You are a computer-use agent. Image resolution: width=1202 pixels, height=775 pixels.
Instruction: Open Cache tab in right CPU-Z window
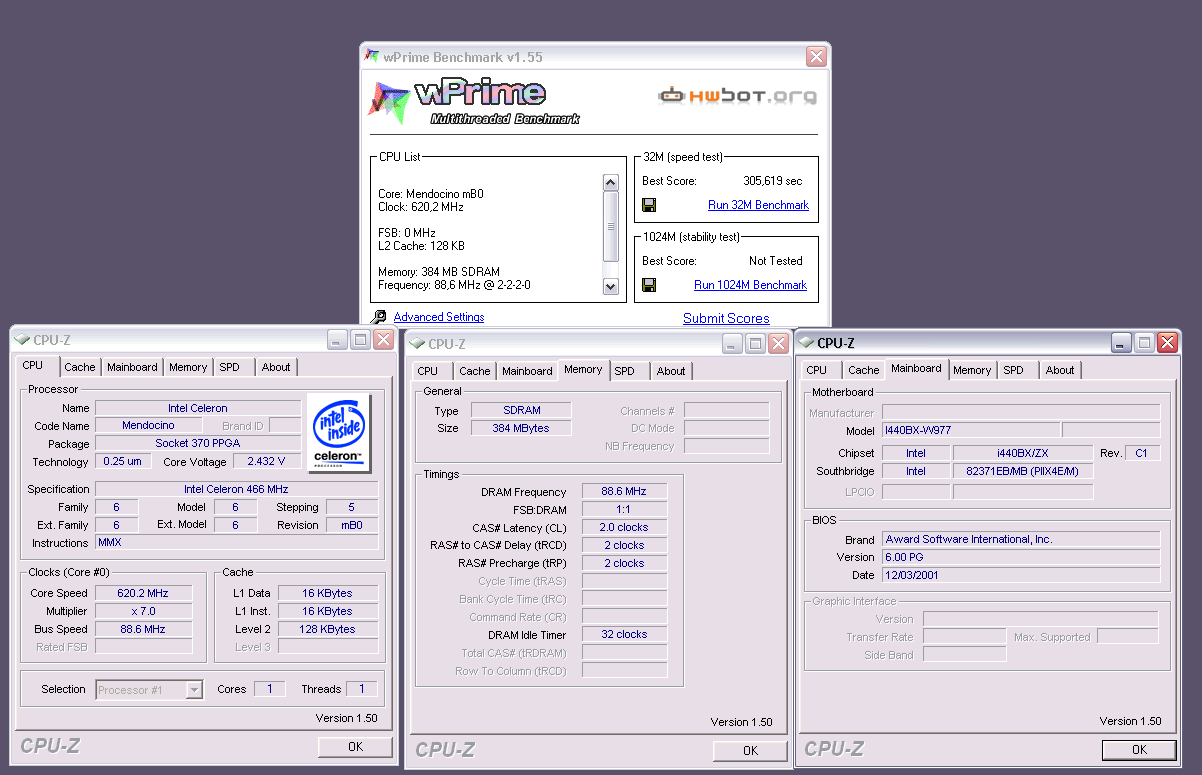click(864, 370)
